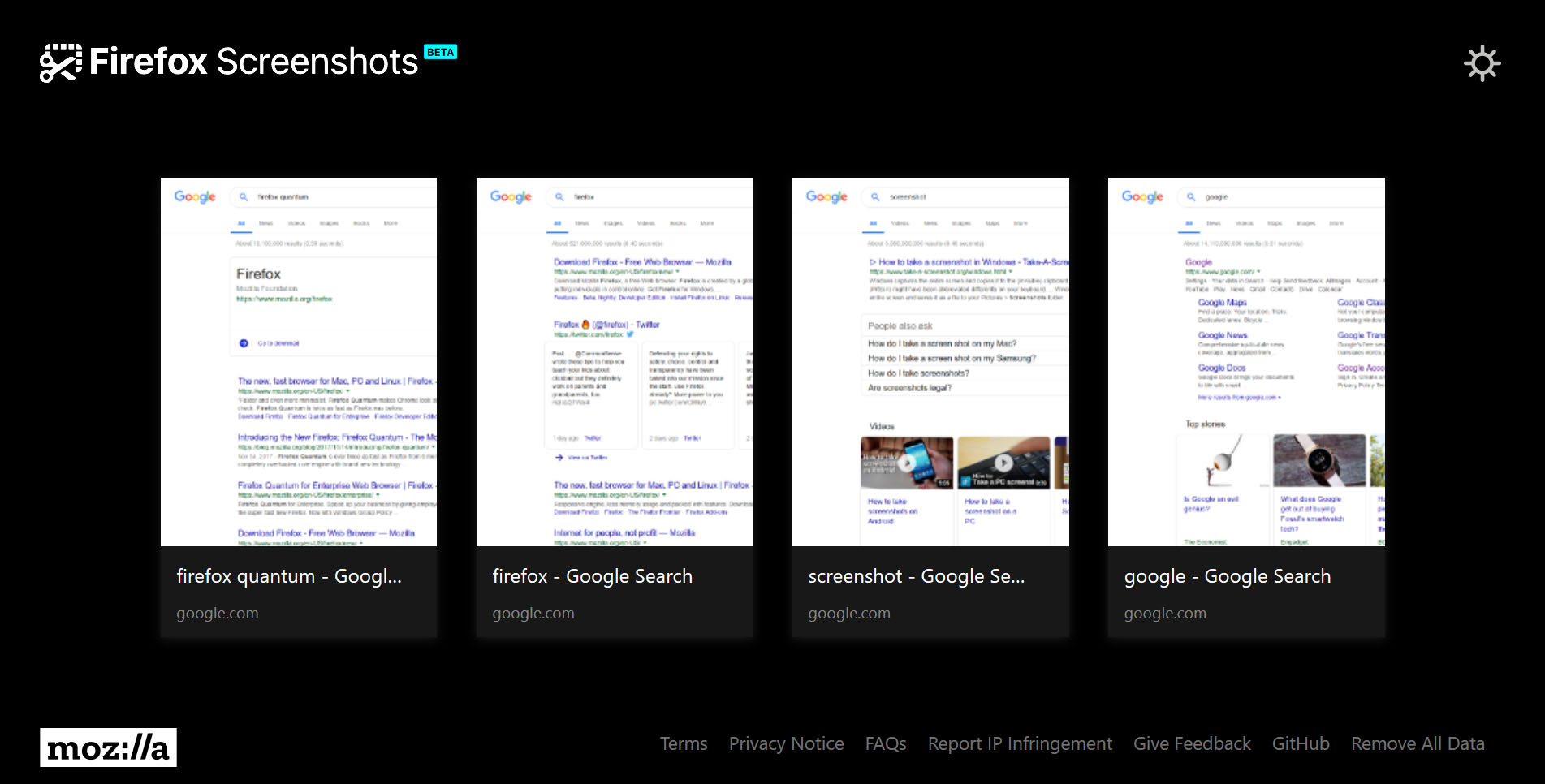Click Give Feedback in the footer
The height and width of the screenshot is (784, 1545).
tap(1192, 743)
